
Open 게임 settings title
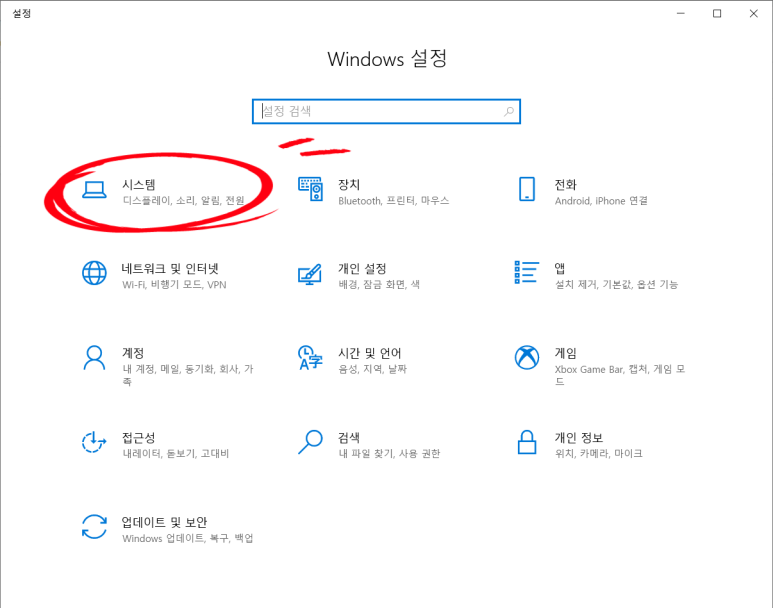pos(565,353)
